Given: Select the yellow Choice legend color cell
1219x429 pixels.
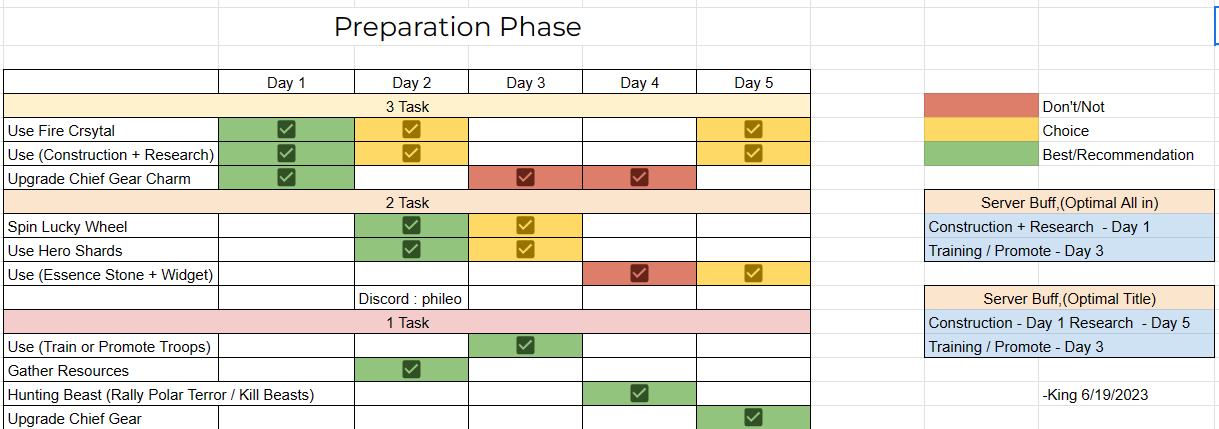Looking at the screenshot, I should tap(981, 130).
